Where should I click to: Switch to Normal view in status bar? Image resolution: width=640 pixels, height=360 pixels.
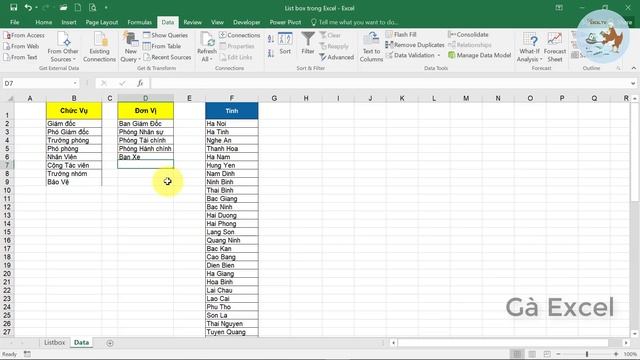[x=517, y=354]
